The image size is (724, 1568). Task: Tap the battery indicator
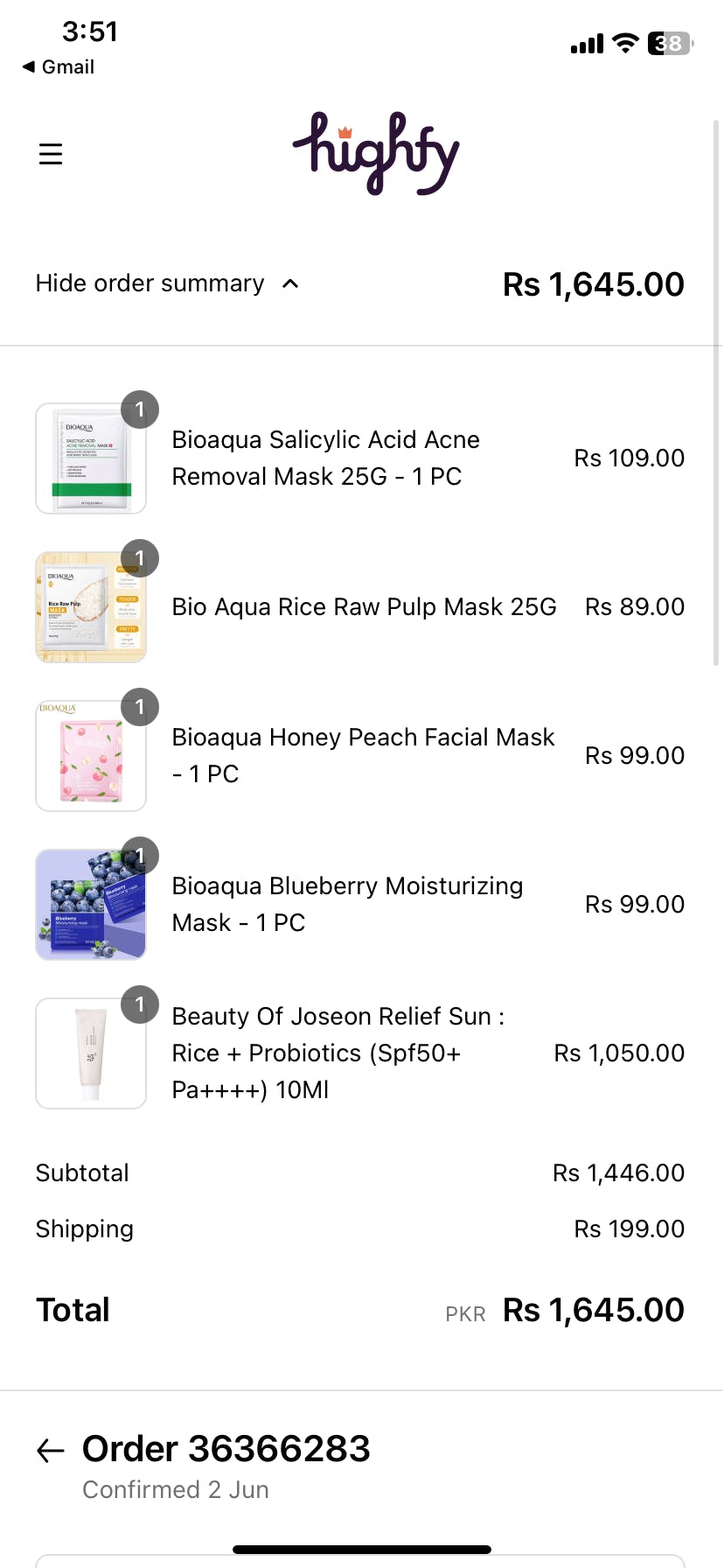(670, 43)
